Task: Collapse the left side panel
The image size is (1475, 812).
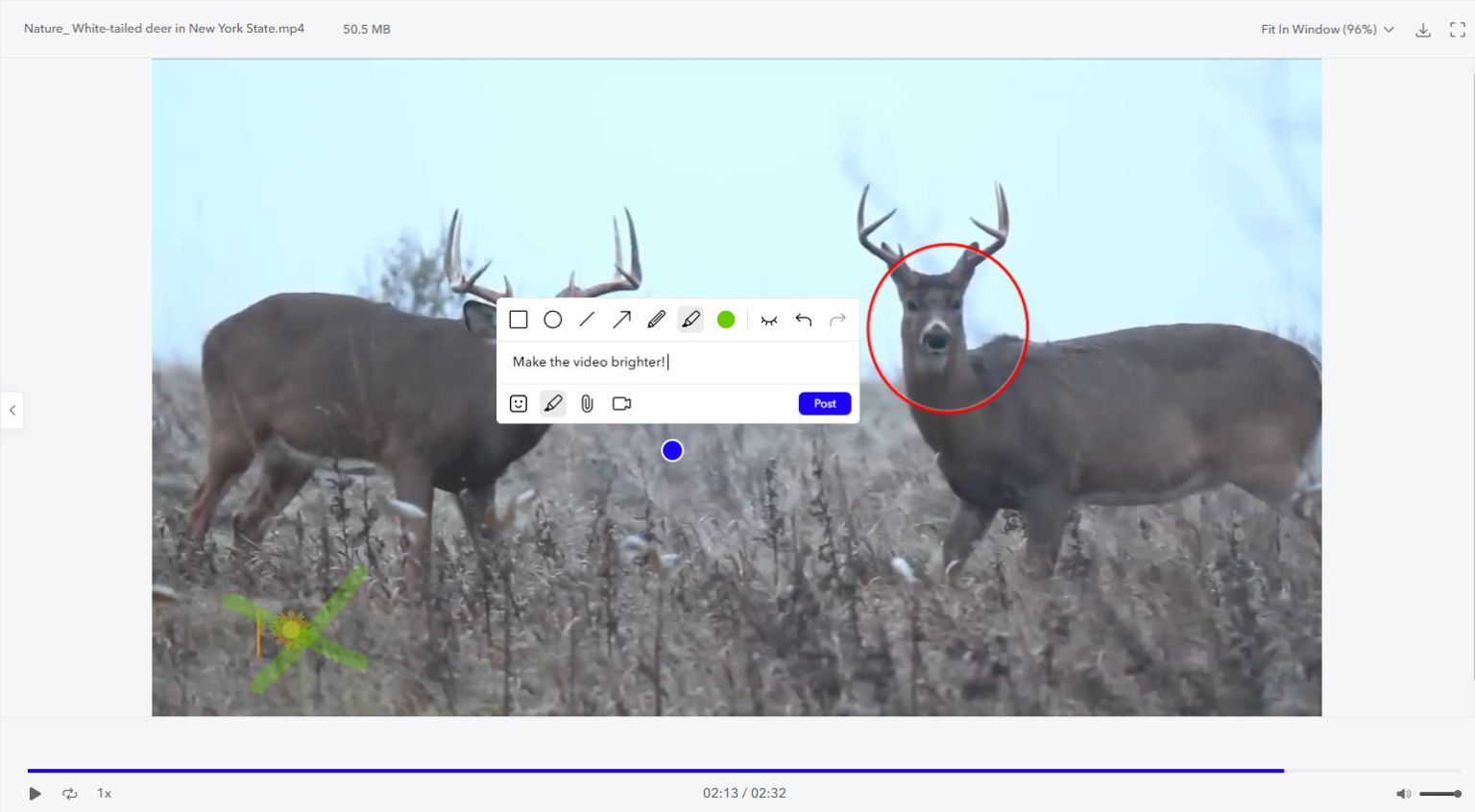Action: 12,411
